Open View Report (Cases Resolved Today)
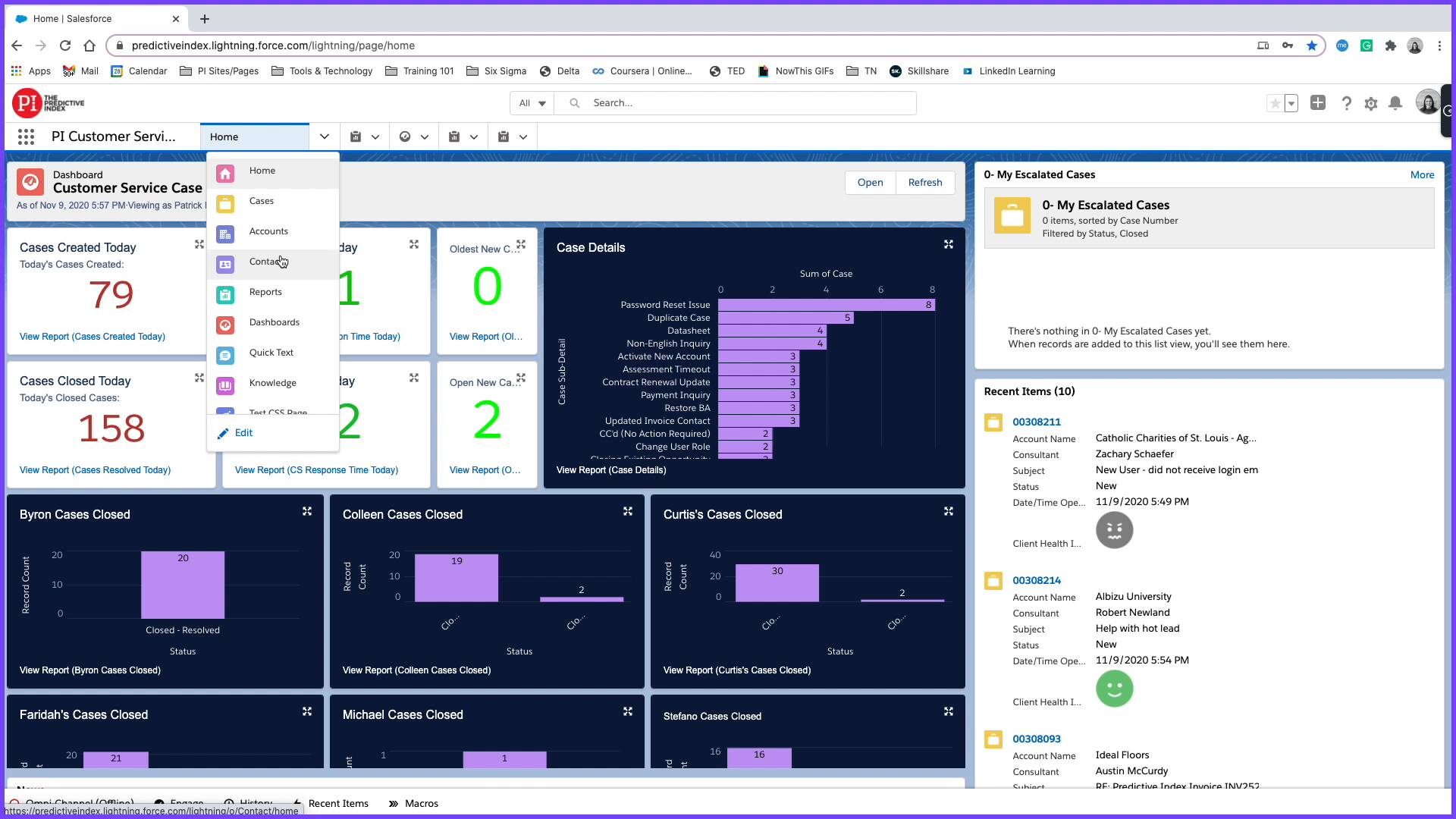 click(x=96, y=470)
